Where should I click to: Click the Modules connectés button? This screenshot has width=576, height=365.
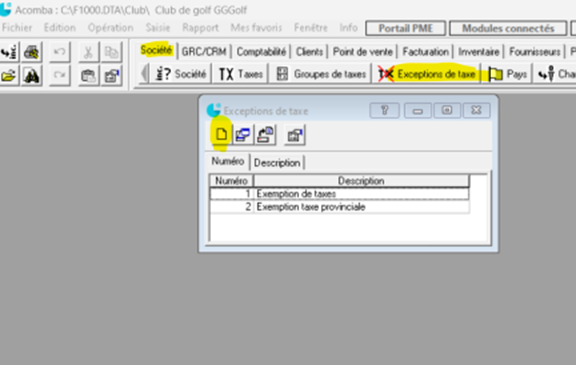tap(508, 28)
